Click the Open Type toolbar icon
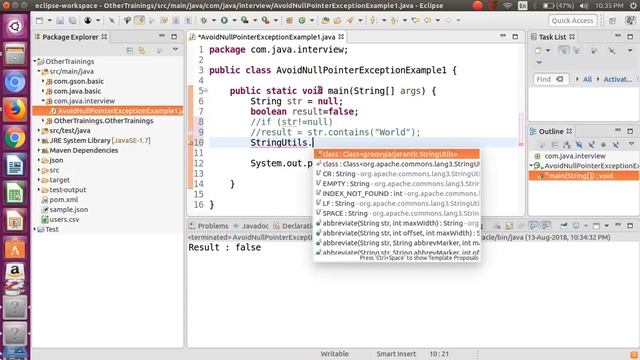Screen dimensions: 640x360 pyautogui.click(x=325, y=20)
